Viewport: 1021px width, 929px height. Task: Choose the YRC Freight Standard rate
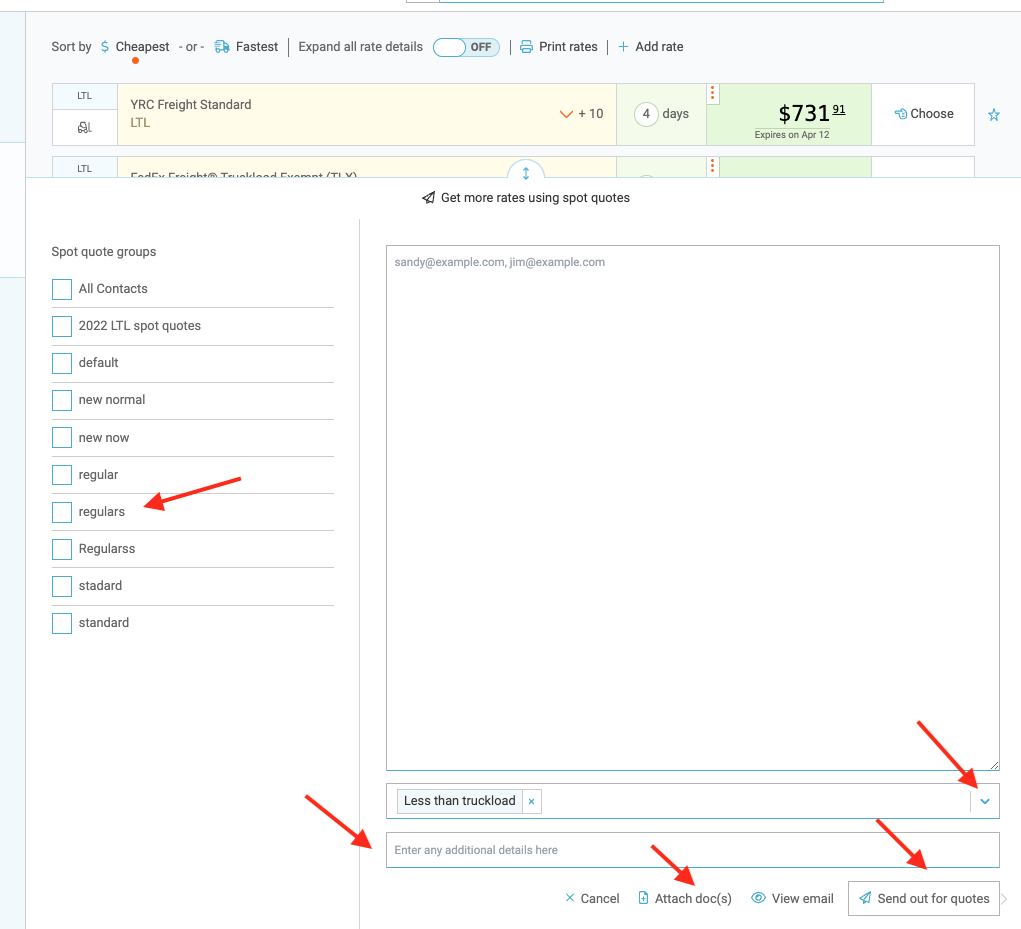click(x=923, y=114)
